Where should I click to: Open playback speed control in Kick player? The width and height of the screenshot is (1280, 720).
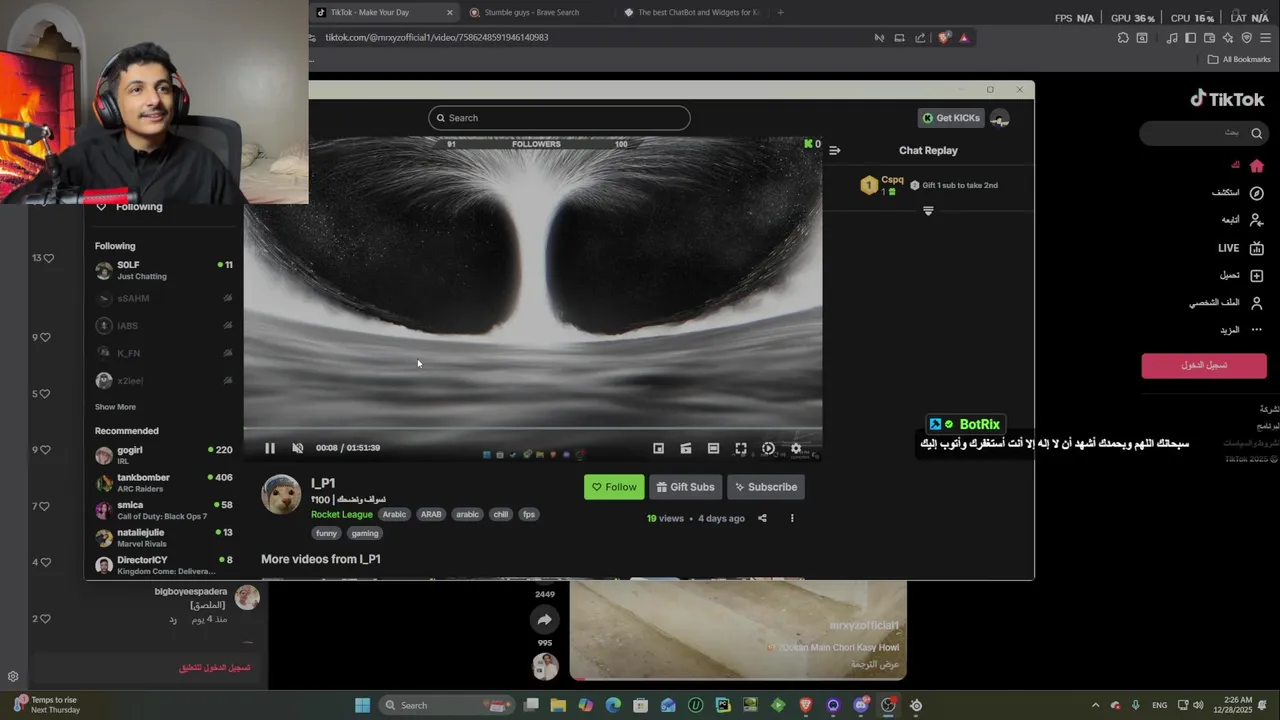pos(768,448)
